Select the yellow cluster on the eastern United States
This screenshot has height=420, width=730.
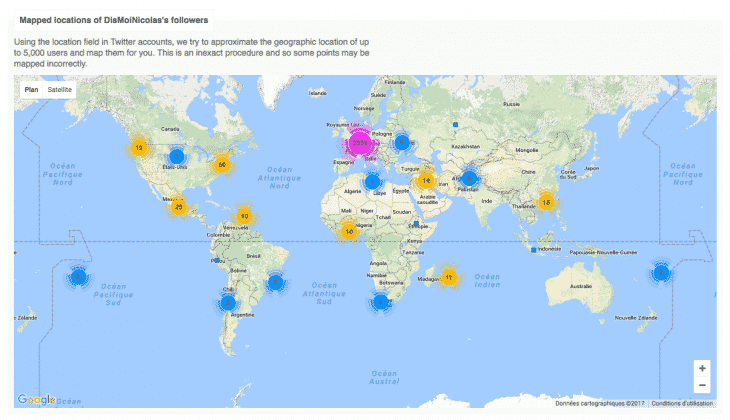(222, 163)
